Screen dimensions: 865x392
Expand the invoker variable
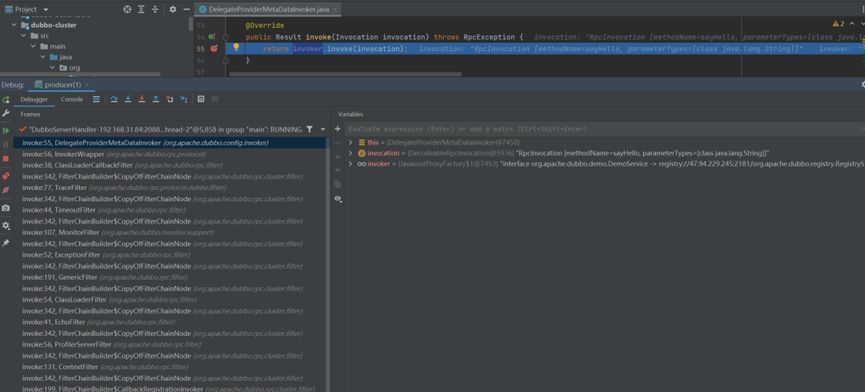(x=351, y=164)
